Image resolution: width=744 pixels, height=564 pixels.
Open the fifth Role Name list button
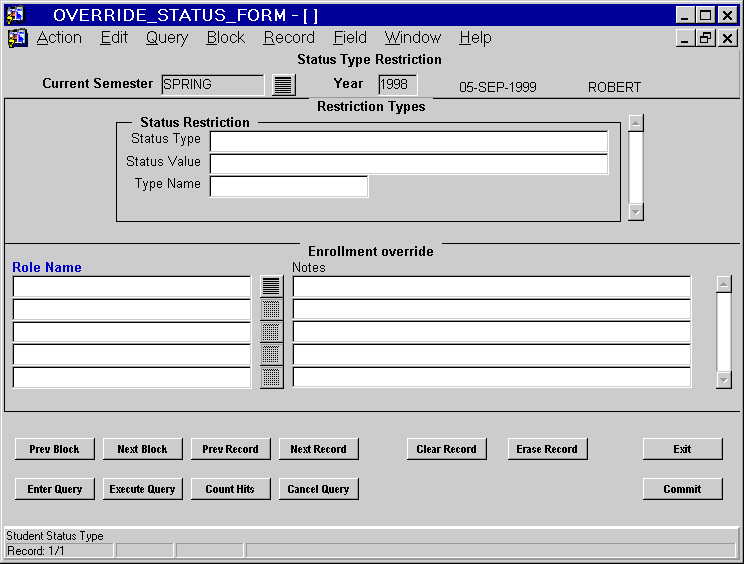271,377
